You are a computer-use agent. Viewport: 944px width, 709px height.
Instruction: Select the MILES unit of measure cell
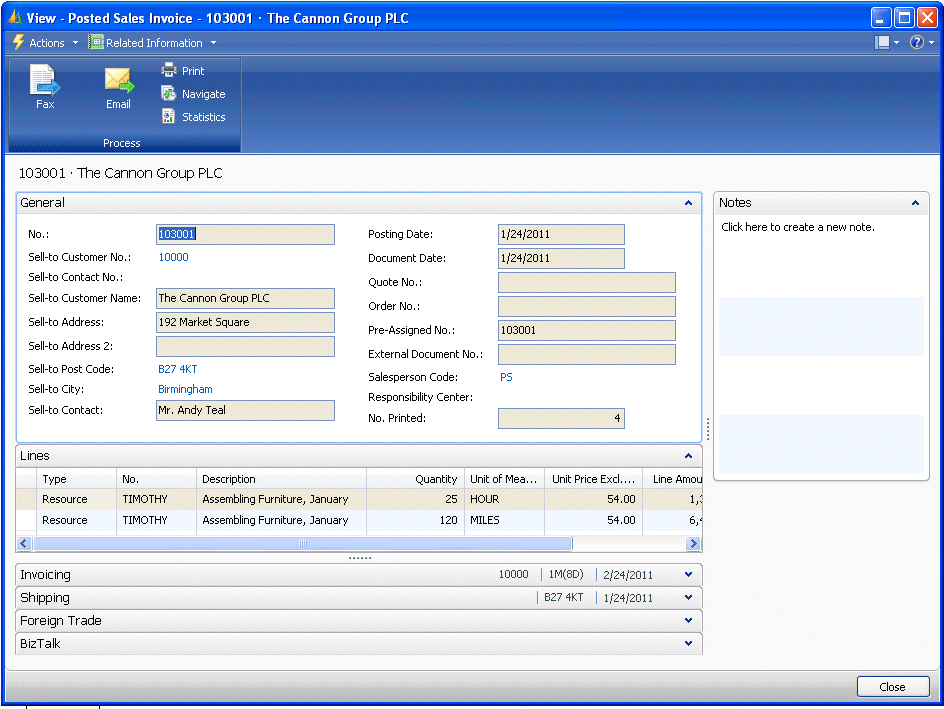pos(505,520)
